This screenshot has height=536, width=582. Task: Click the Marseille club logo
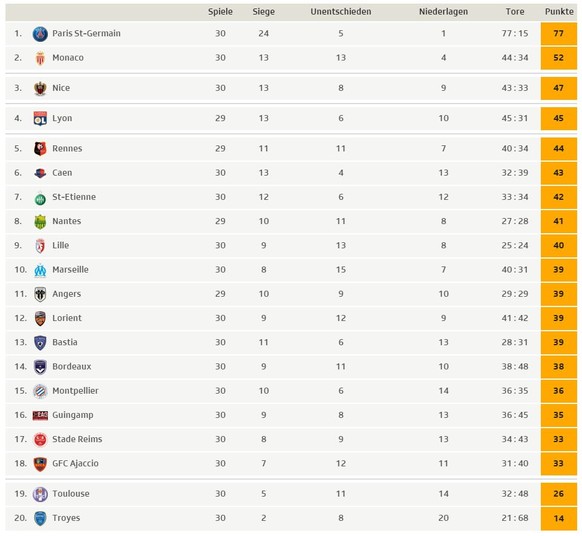[40, 270]
